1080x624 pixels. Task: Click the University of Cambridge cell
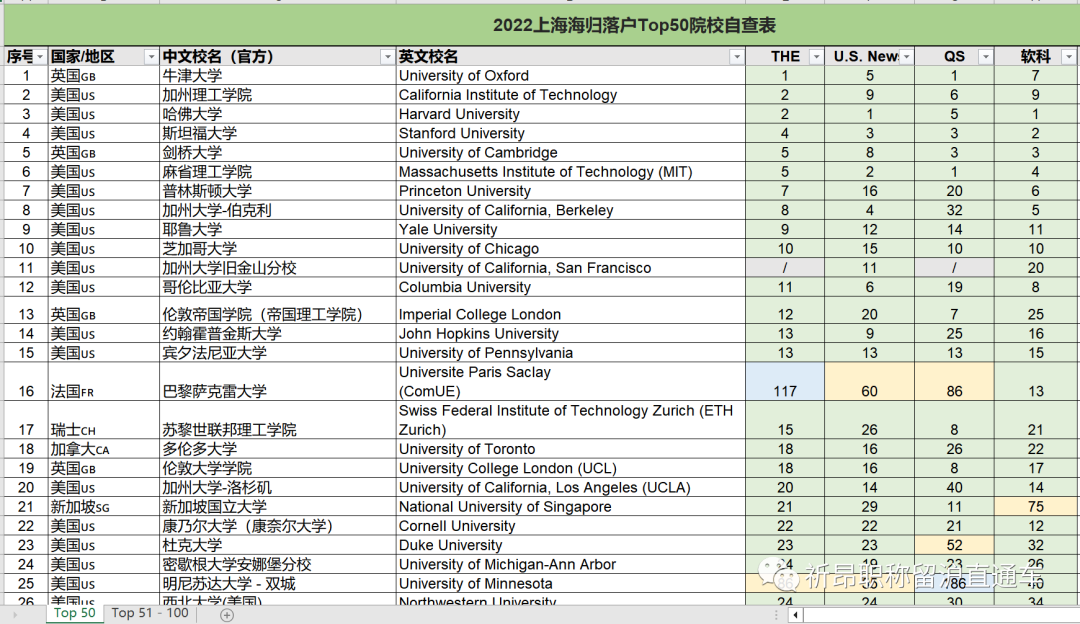pyautogui.click(x=571, y=153)
